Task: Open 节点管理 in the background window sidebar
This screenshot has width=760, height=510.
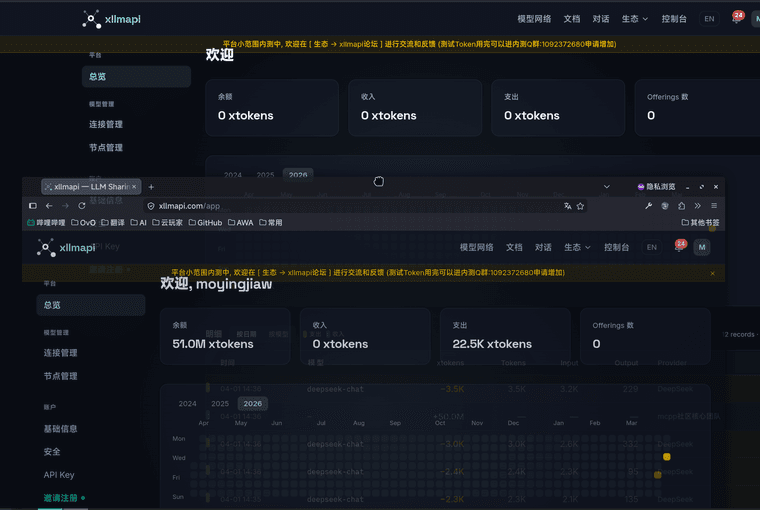Action: [106, 148]
